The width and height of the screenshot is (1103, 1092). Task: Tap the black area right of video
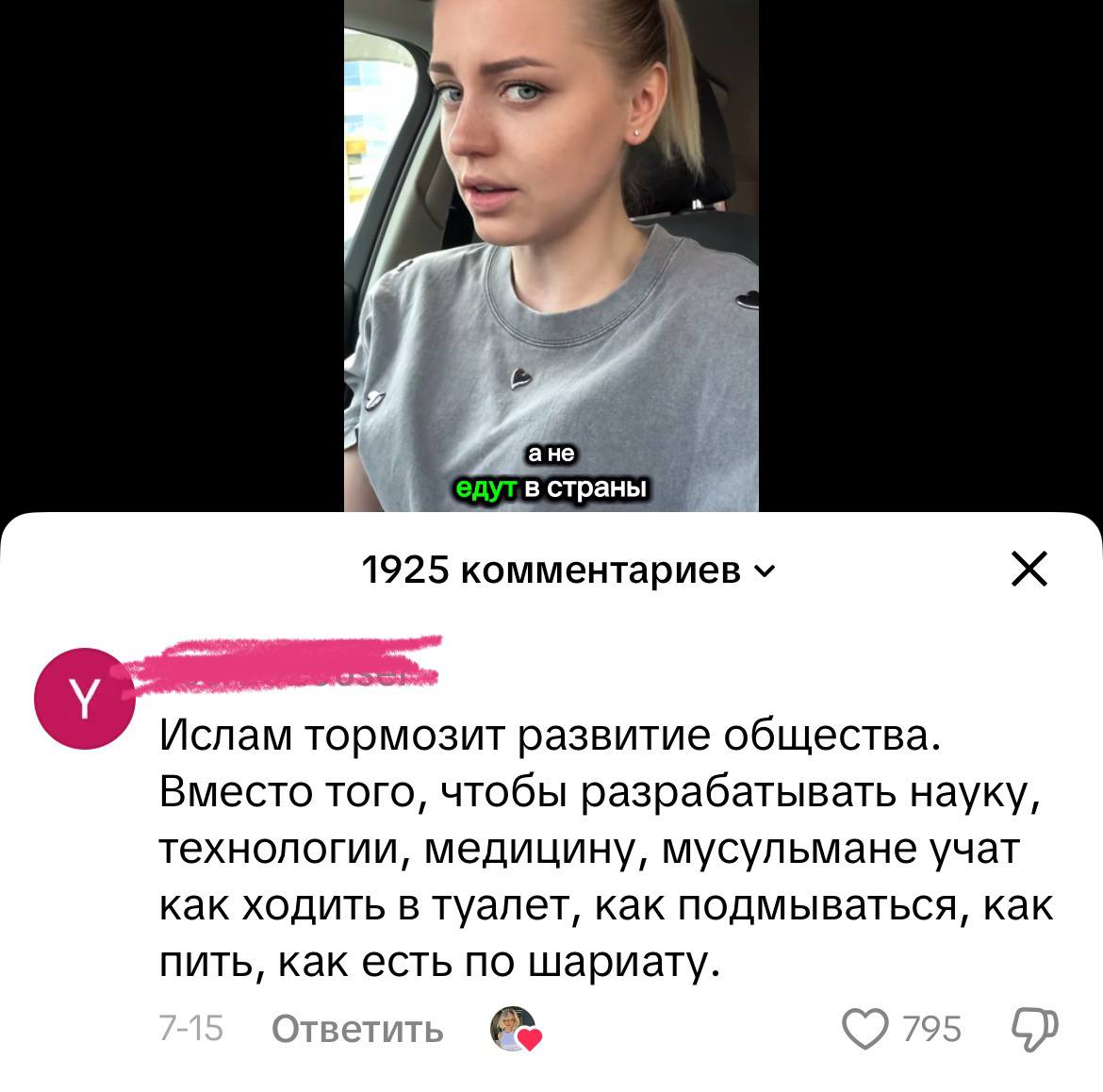pyautogui.click(x=930, y=254)
